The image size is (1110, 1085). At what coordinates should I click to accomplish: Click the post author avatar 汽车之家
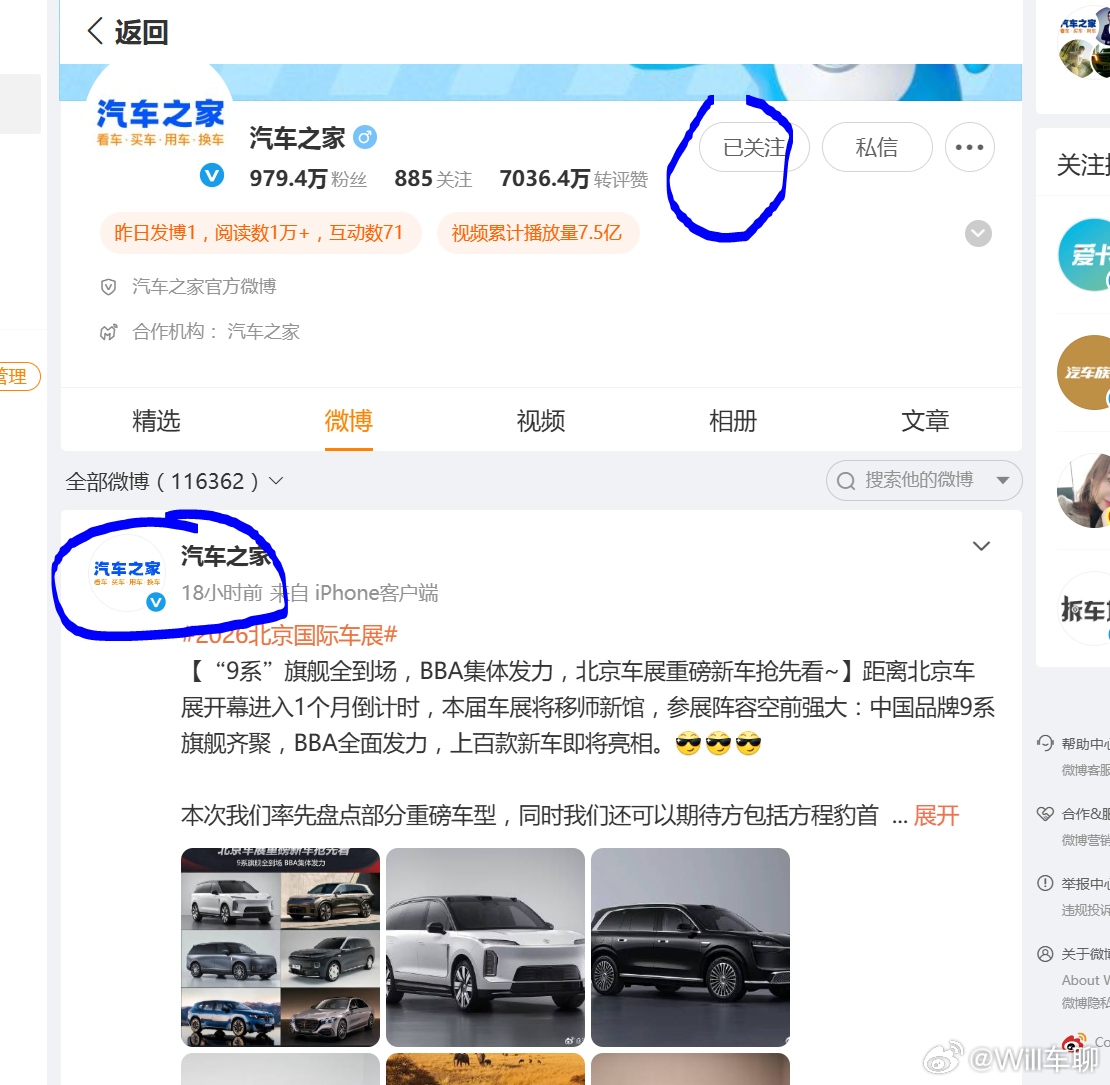(x=127, y=573)
